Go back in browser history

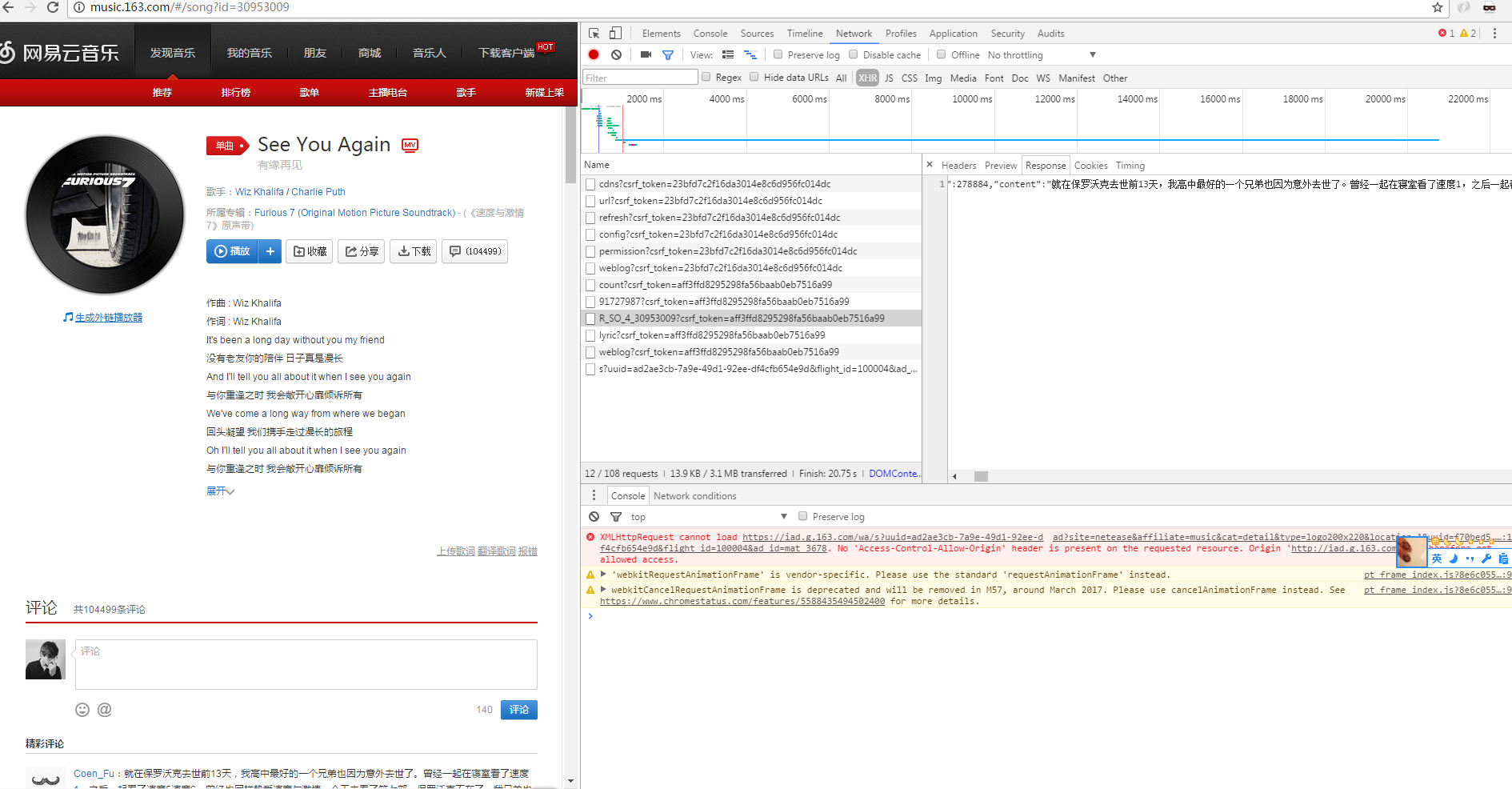point(8,7)
